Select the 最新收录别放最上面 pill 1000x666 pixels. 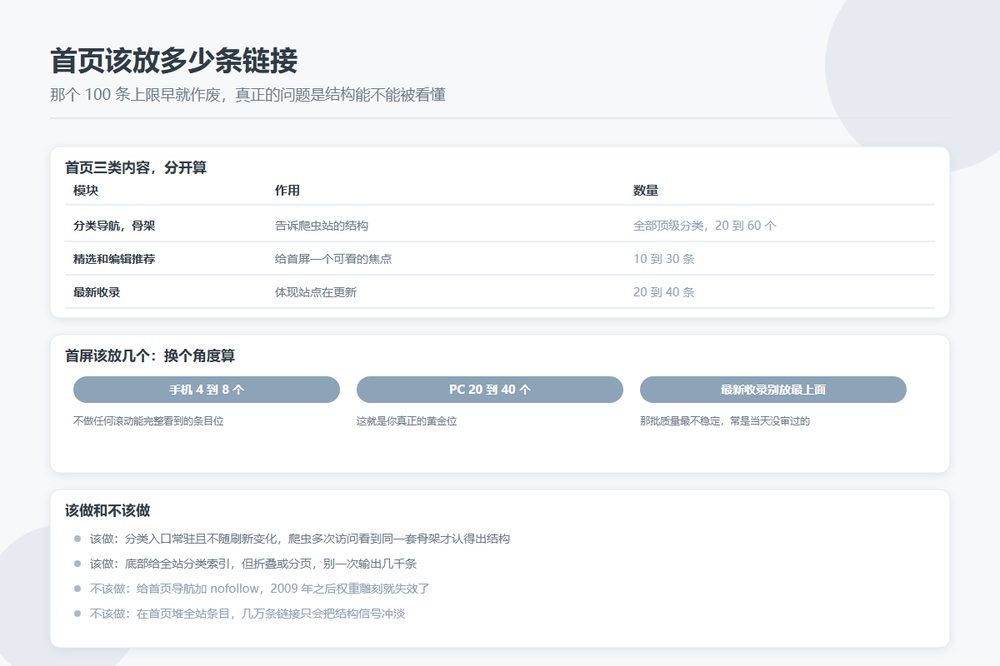773,390
